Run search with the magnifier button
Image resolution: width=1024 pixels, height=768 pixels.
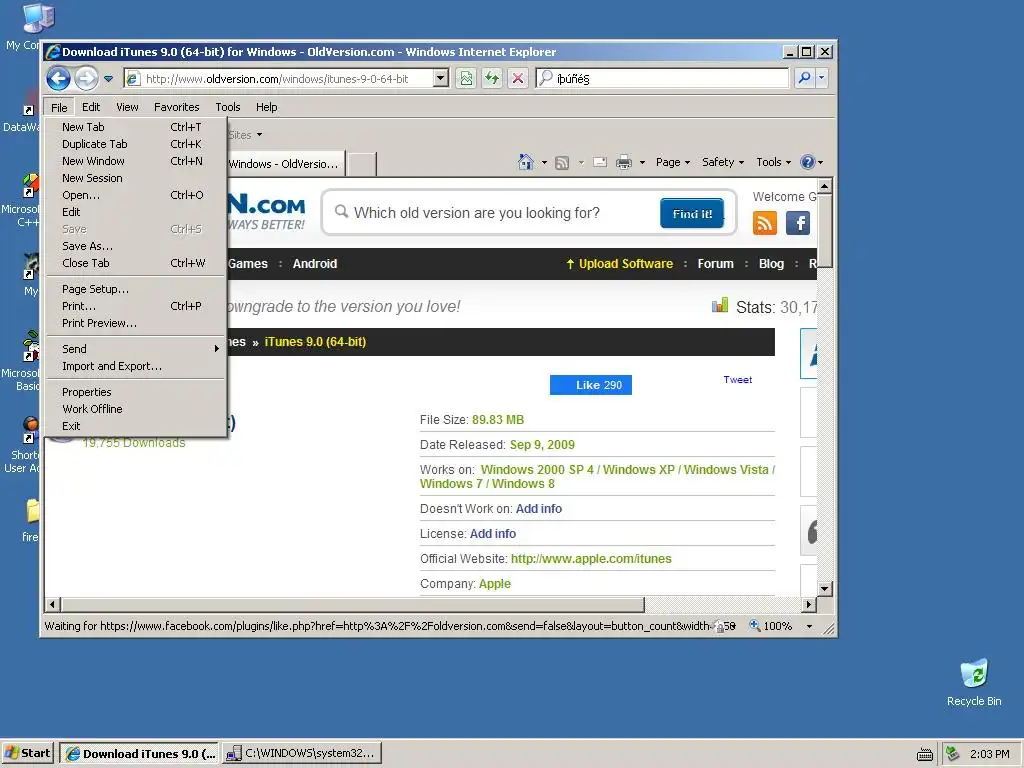point(805,78)
